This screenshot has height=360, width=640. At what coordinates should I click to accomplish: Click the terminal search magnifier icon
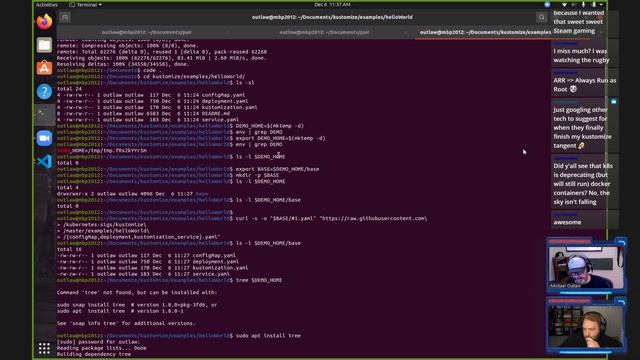542,17
